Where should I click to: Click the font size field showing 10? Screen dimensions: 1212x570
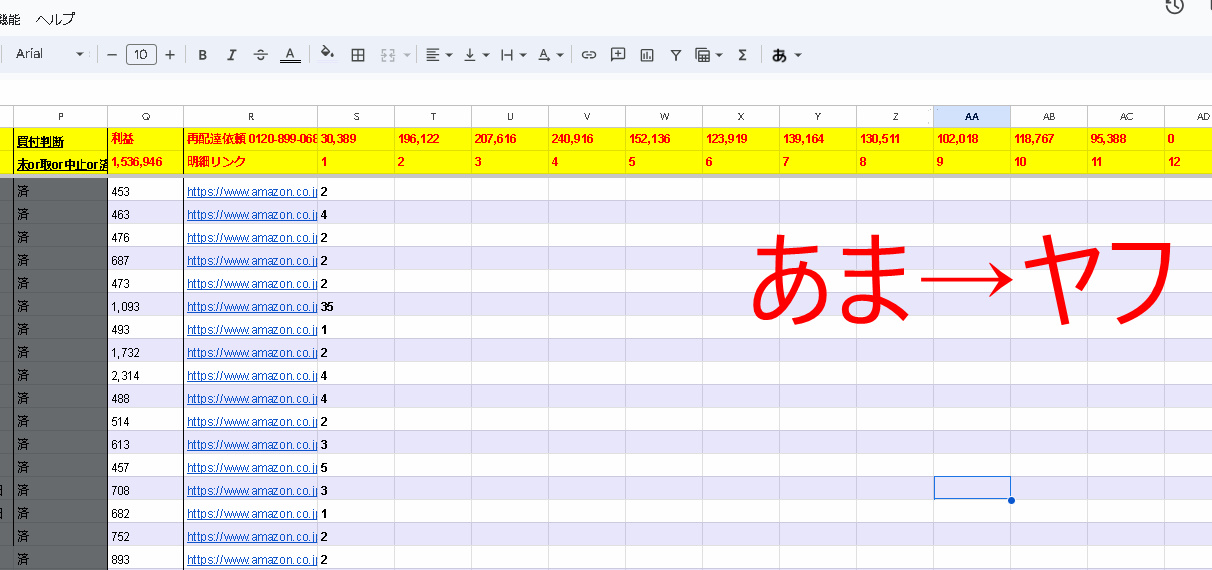pyautogui.click(x=141, y=55)
